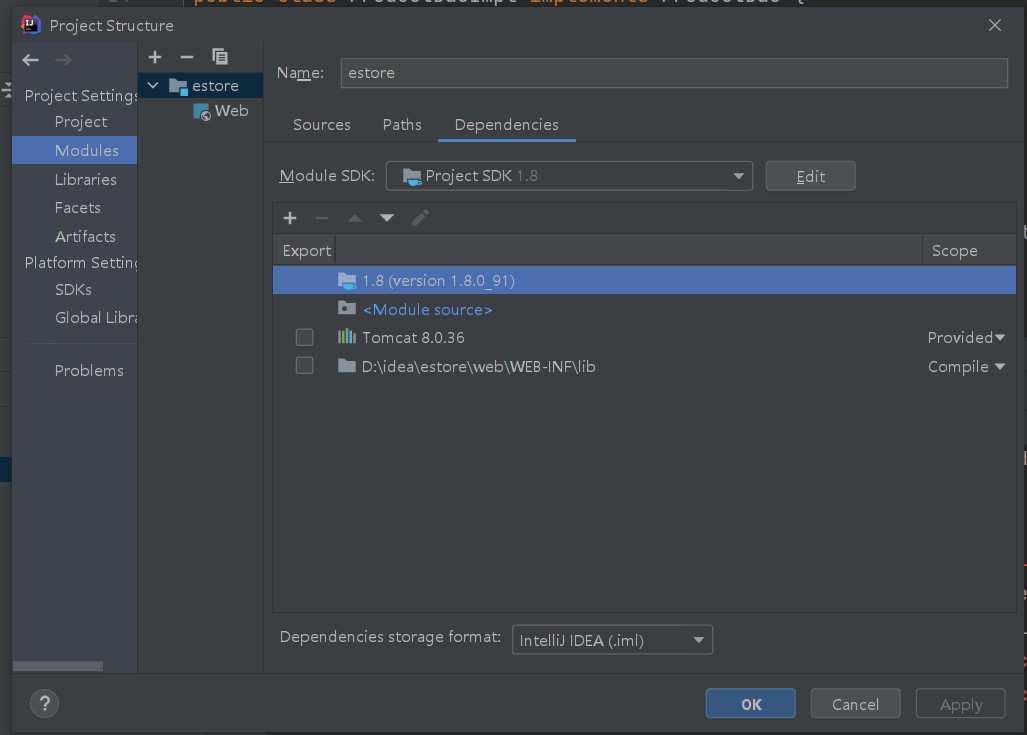Open Global Libraries settings
This screenshot has width=1027, height=735.
click(x=96, y=318)
